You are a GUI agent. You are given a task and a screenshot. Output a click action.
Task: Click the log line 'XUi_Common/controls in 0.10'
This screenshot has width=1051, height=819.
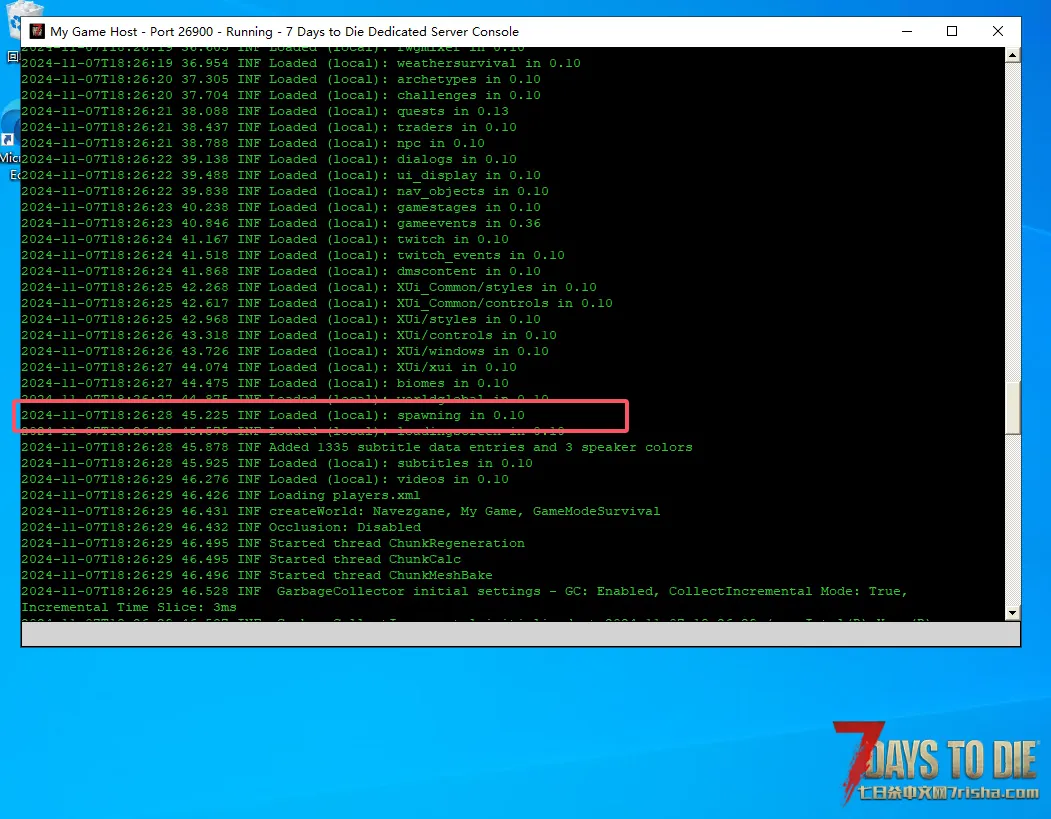click(316, 303)
